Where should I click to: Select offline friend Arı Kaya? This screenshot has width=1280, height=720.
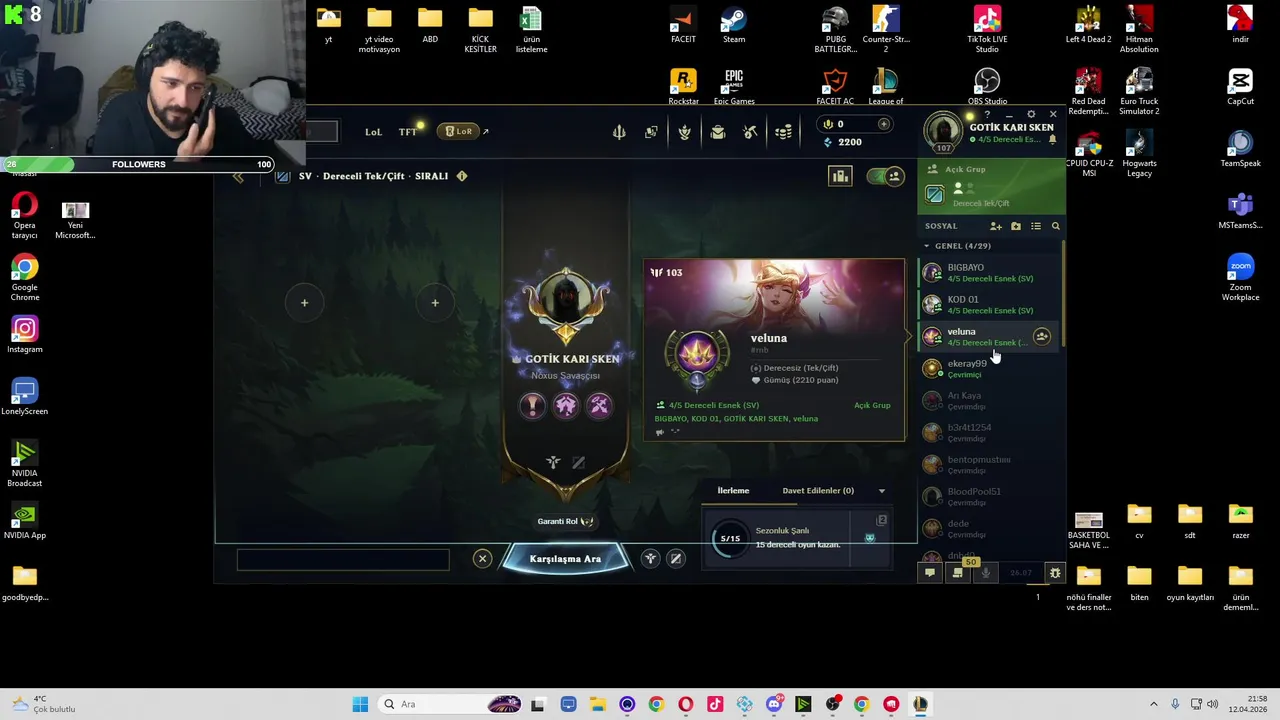[x=990, y=400]
